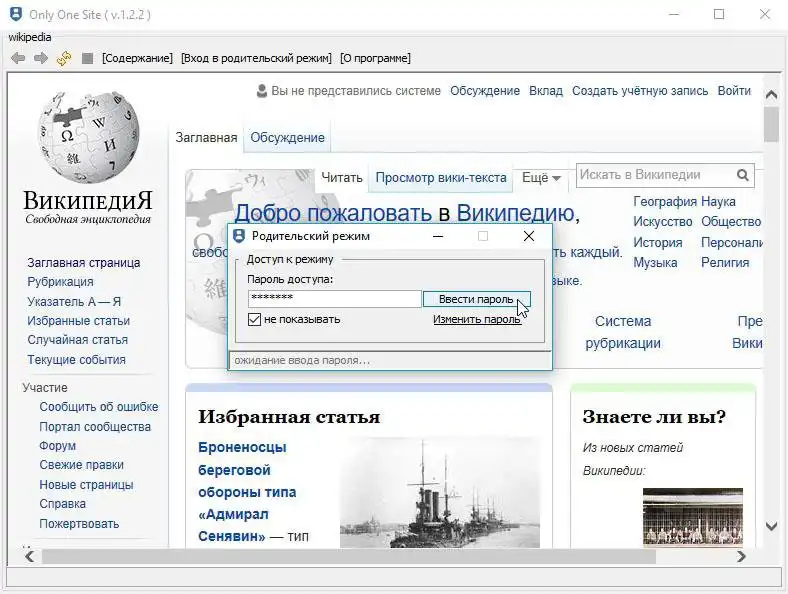Click the shield icon in the Родительский режим dialog

(239, 236)
